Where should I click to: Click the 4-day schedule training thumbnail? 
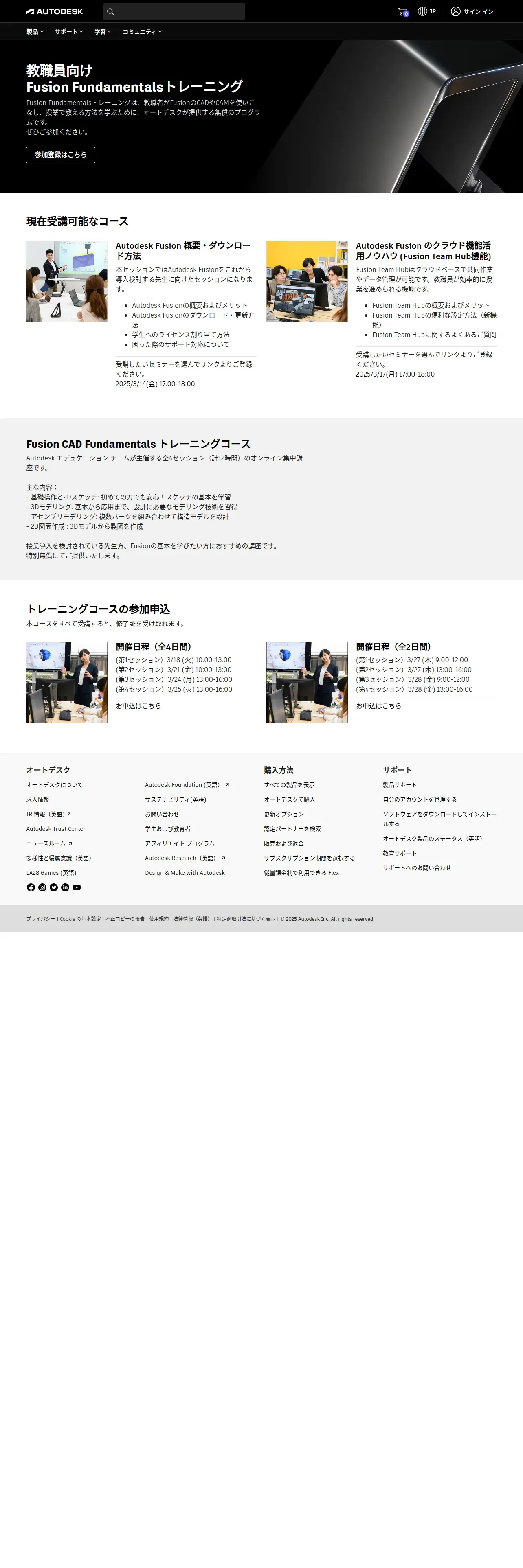click(x=67, y=682)
